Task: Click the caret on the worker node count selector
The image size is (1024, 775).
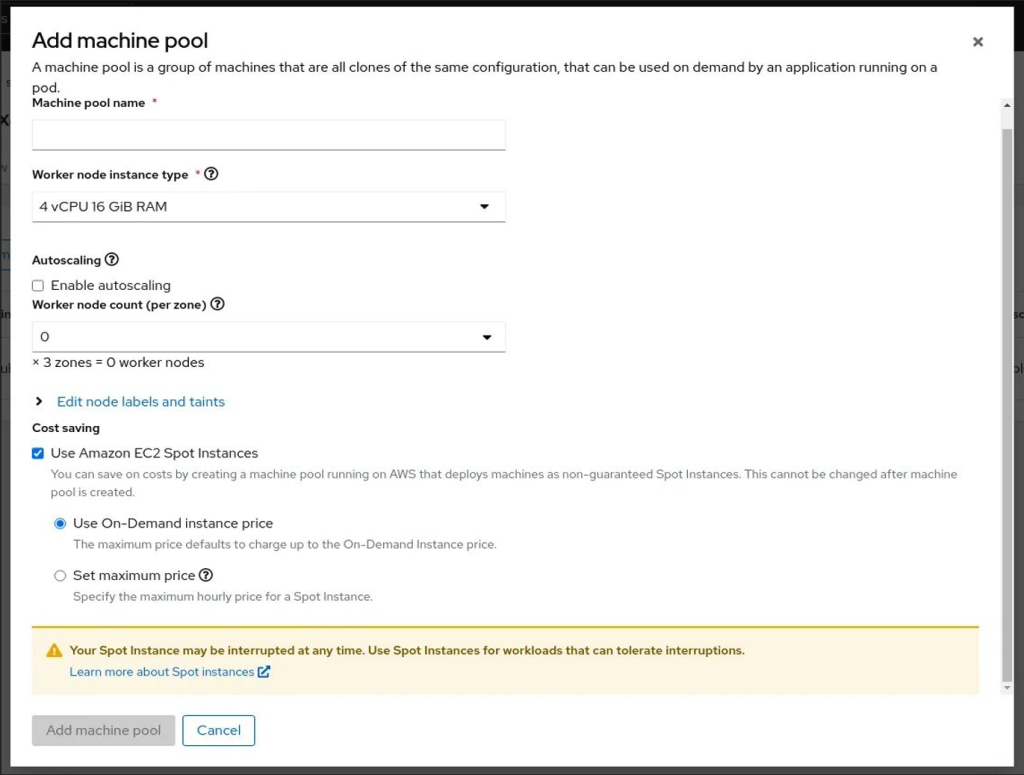Action: [487, 337]
